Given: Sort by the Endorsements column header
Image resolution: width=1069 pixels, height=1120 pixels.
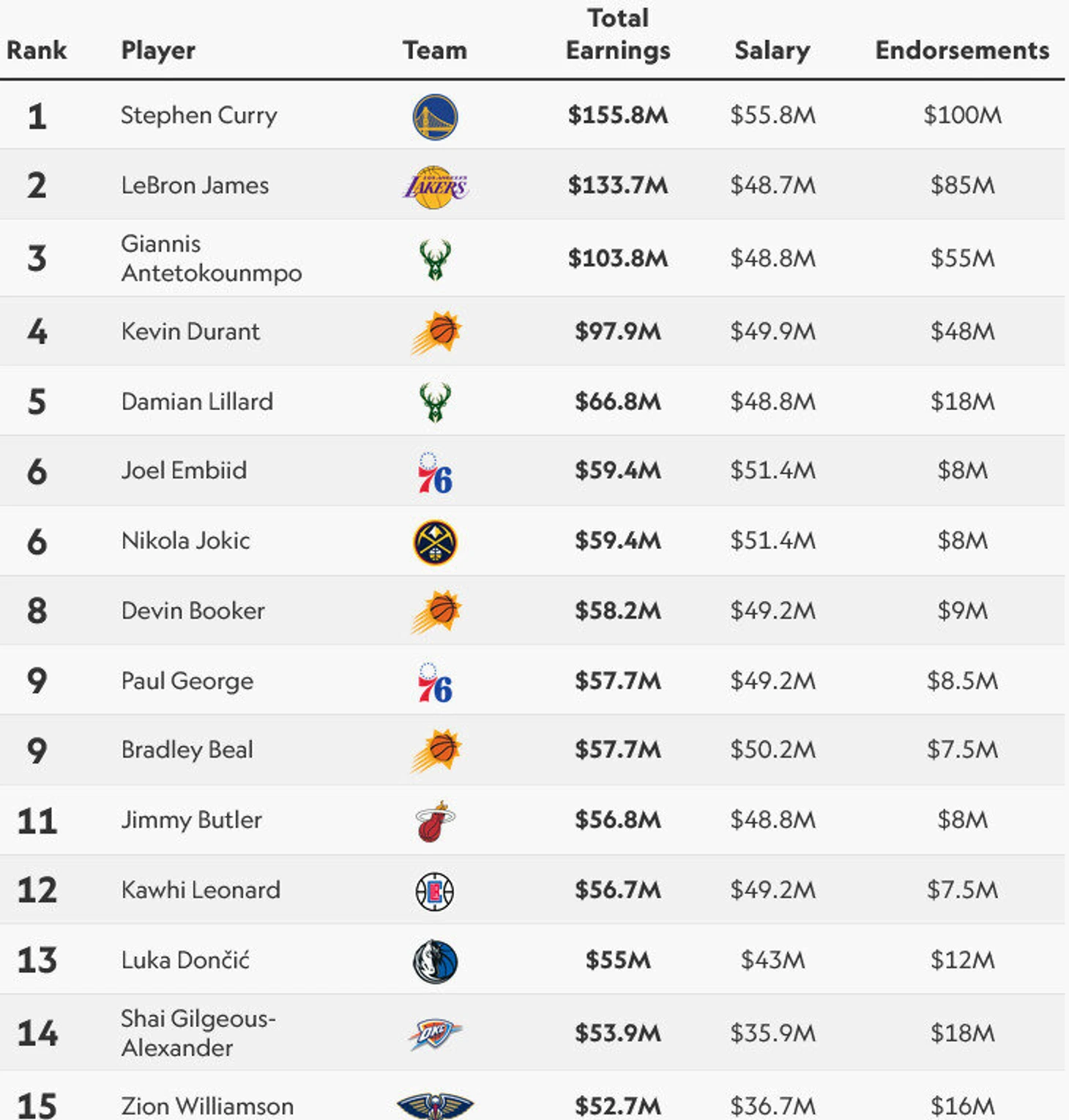Looking at the screenshot, I should point(962,50).
